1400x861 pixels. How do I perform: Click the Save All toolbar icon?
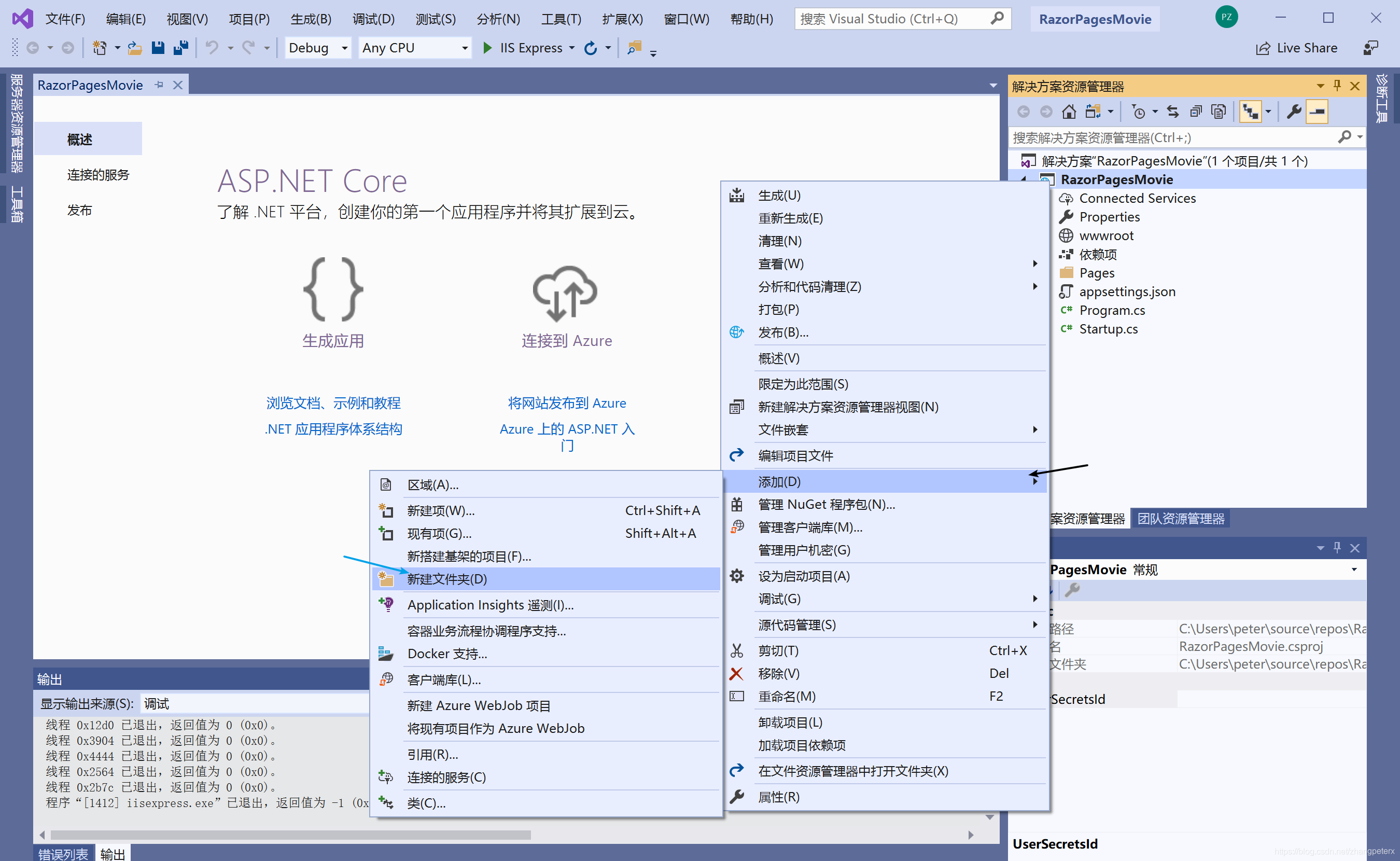pyautogui.click(x=181, y=47)
